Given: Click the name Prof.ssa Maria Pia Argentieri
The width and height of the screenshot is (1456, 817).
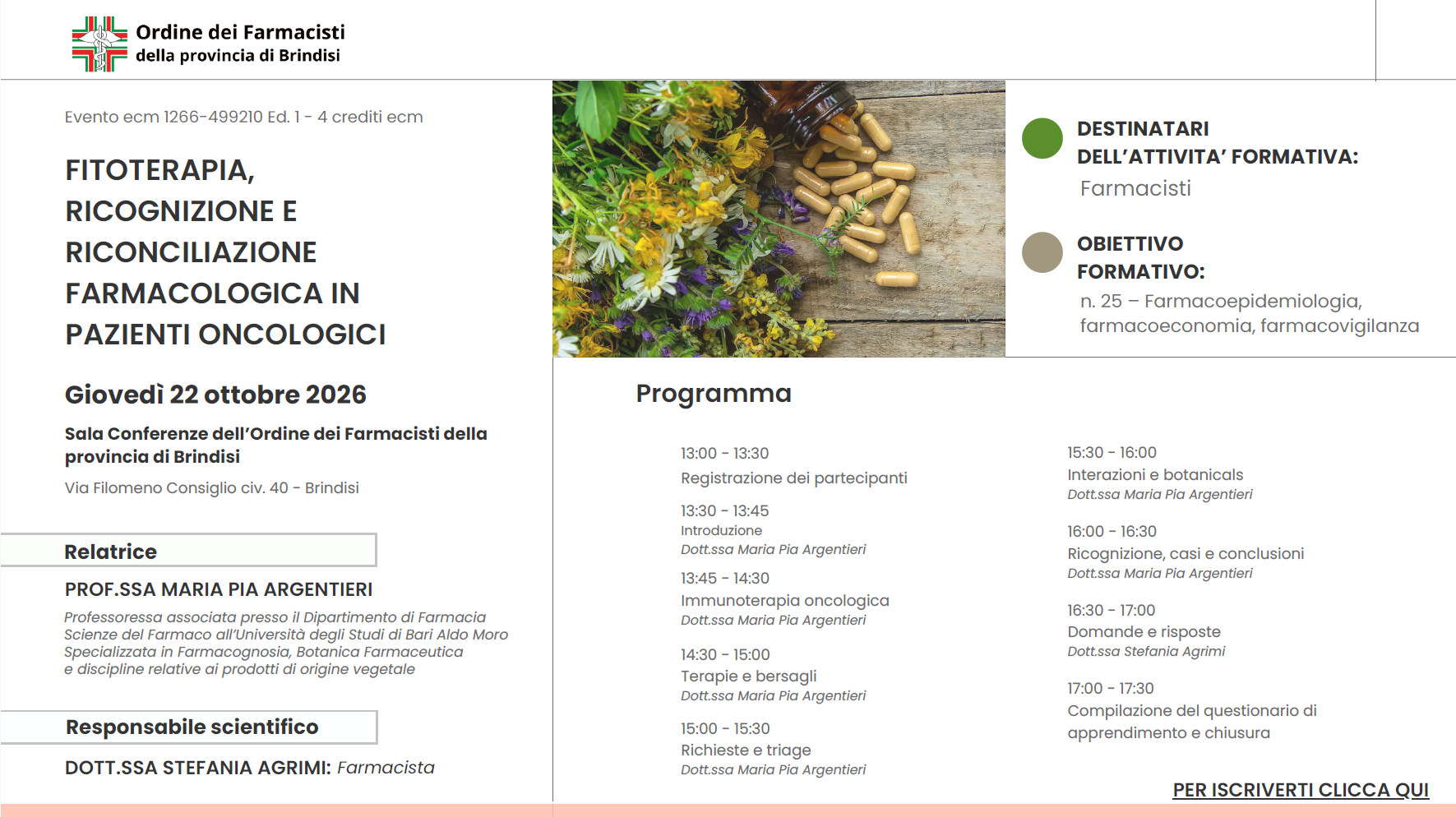Looking at the screenshot, I should (219, 589).
